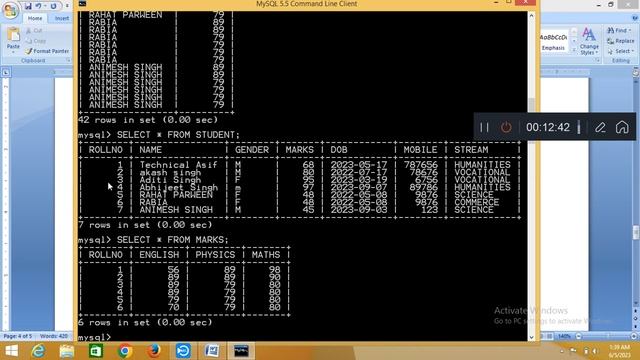The width and height of the screenshot is (640, 360).
Task: Click Cut in Word clipboard group
Action: [34, 31]
